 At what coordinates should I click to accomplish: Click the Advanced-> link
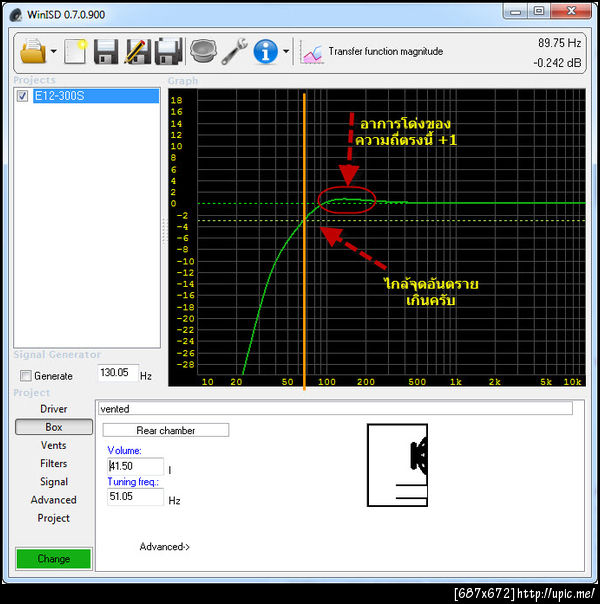tap(164, 547)
